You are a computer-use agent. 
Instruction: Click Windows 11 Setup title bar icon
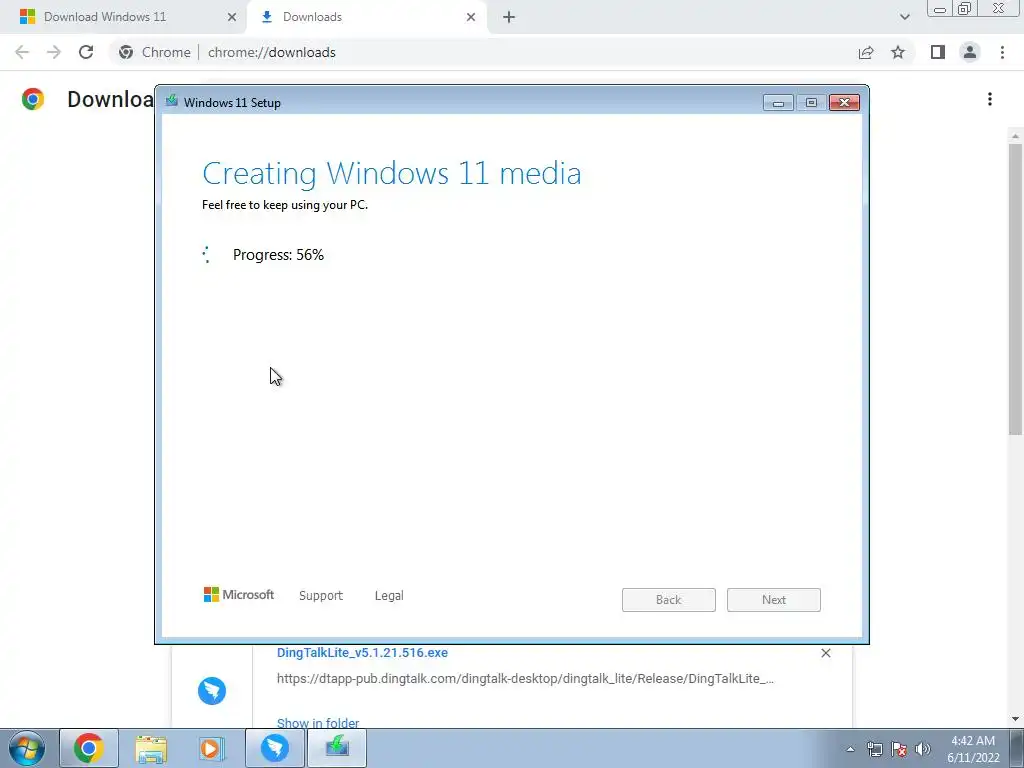tap(172, 101)
